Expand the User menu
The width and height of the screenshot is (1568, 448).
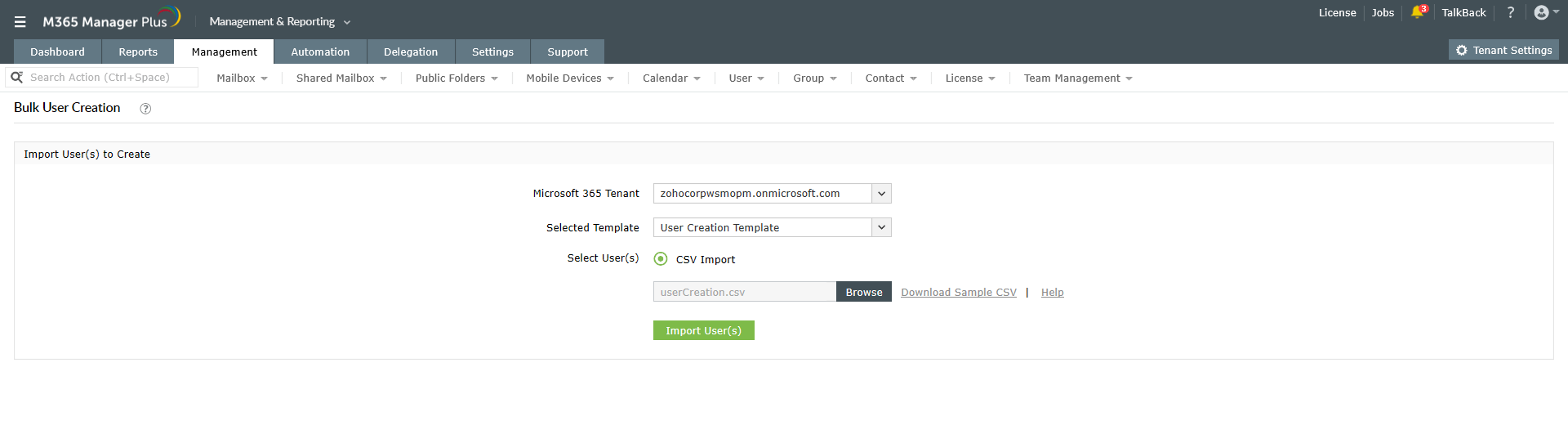click(x=746, y=78)
